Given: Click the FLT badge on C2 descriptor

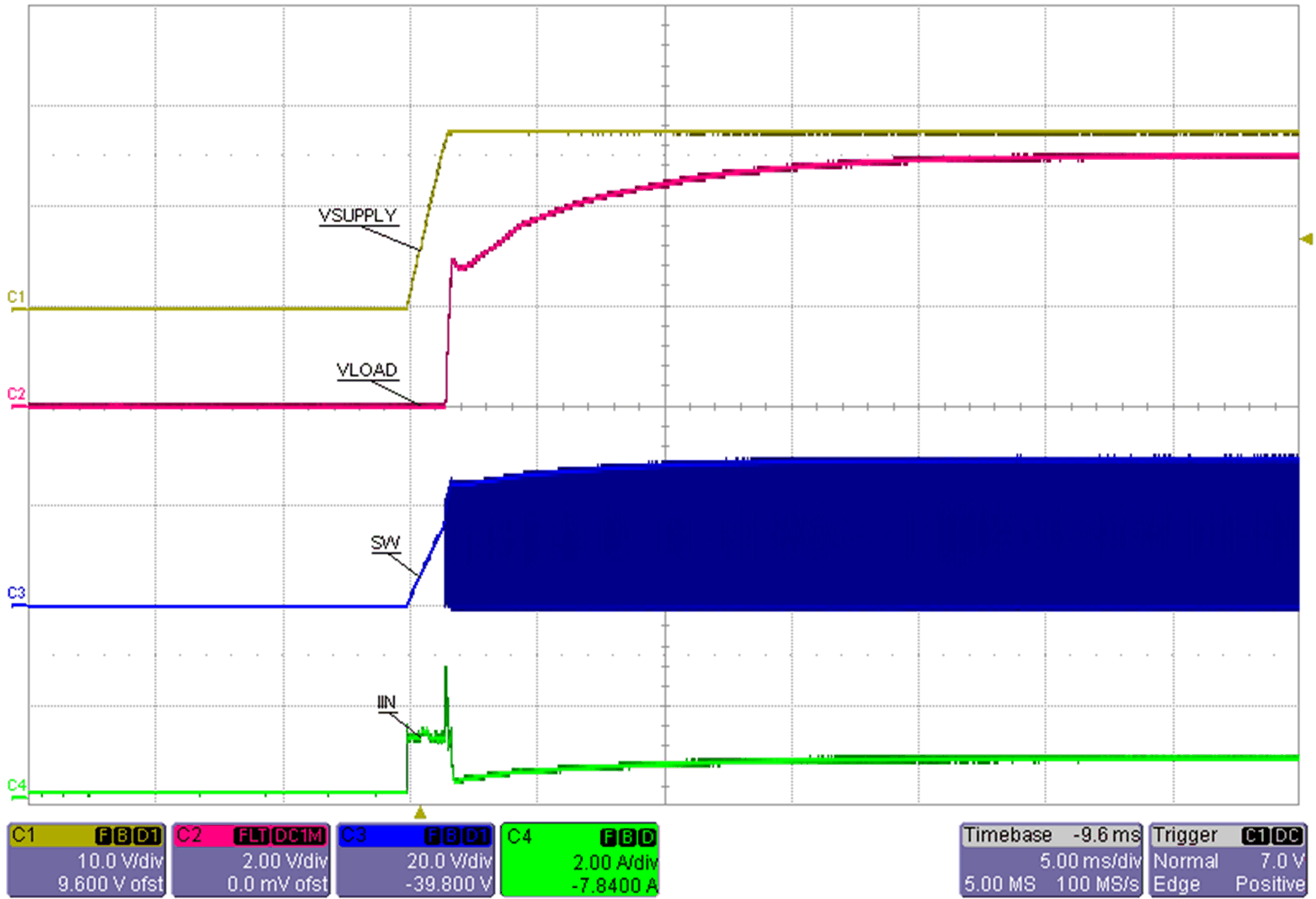Looking at the screenshot, I should [x=251, y=836].
